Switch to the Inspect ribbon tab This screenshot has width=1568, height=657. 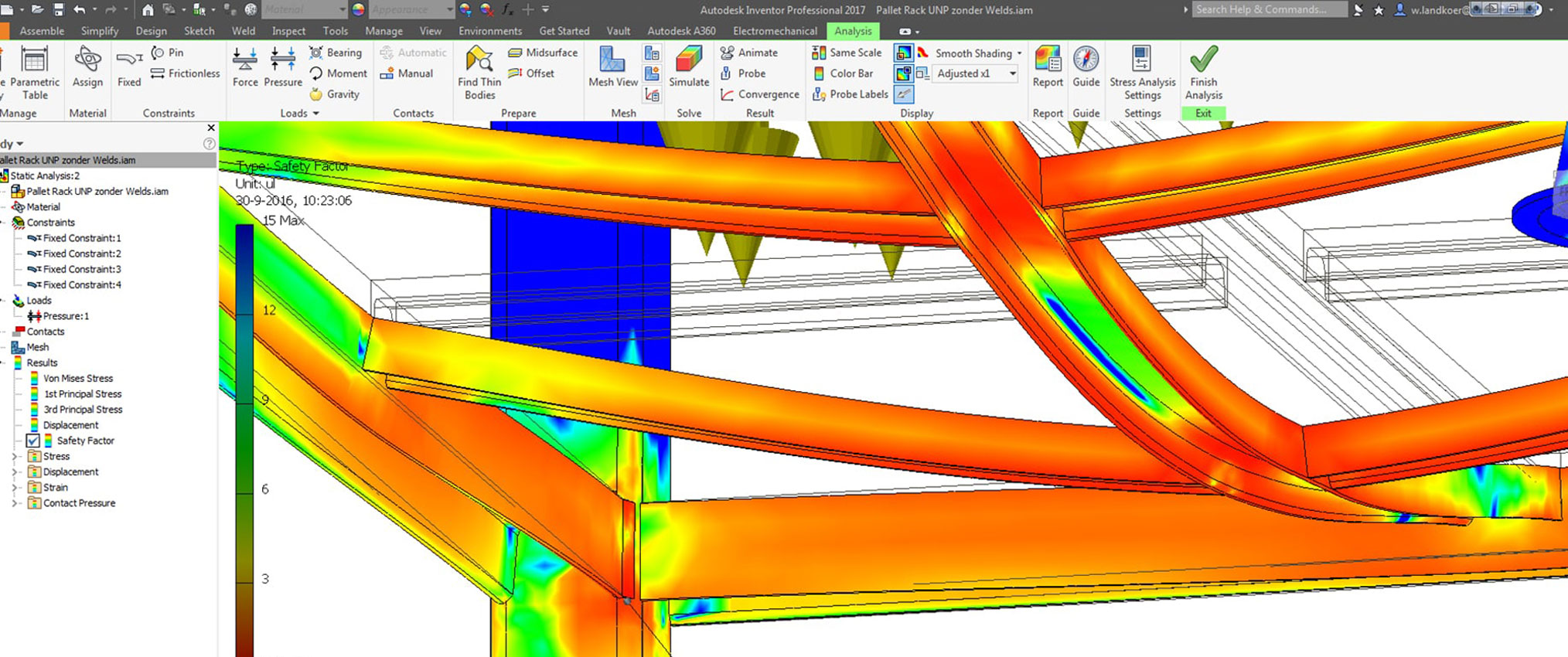[x=288, y=31]
